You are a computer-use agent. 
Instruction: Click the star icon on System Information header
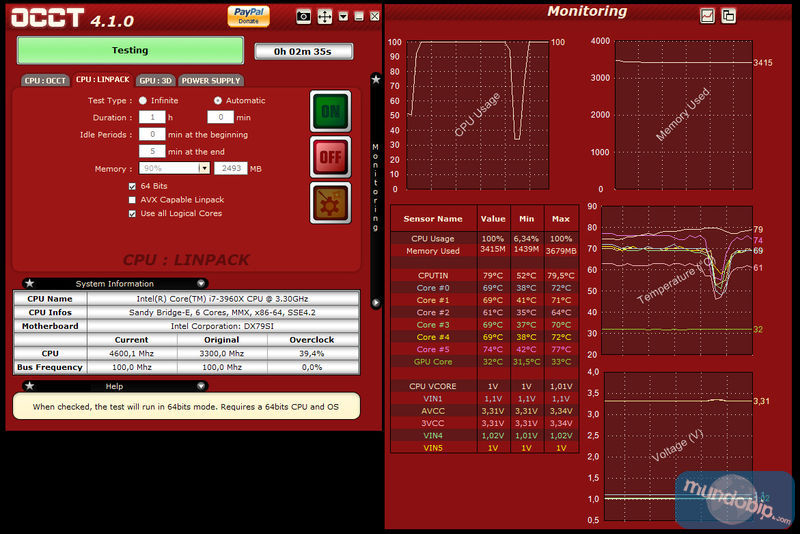[x=30, y=283]
